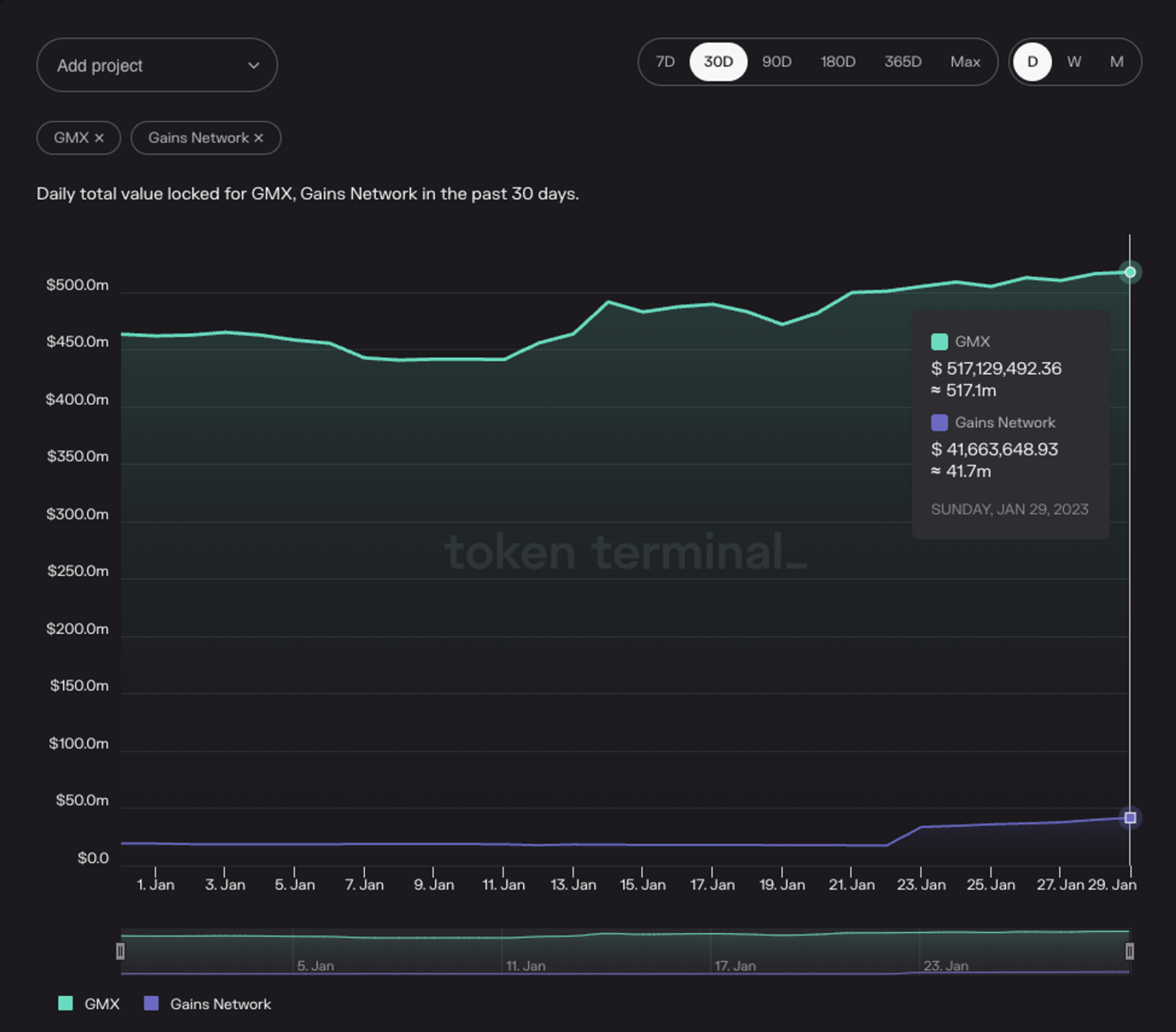Click the '$250.0m' y-axis label

click(x=78, y=571)
